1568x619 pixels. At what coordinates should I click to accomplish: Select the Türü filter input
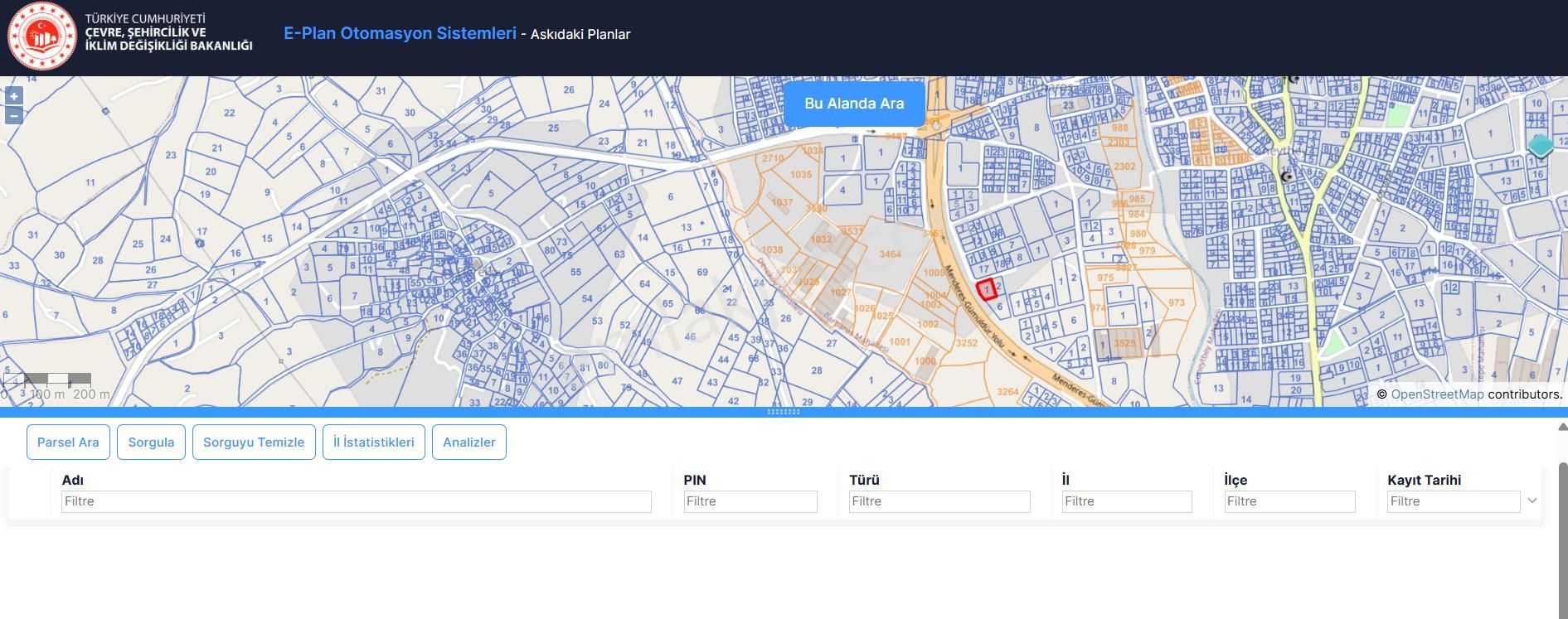pyautogui.click(x=939, y=501)
